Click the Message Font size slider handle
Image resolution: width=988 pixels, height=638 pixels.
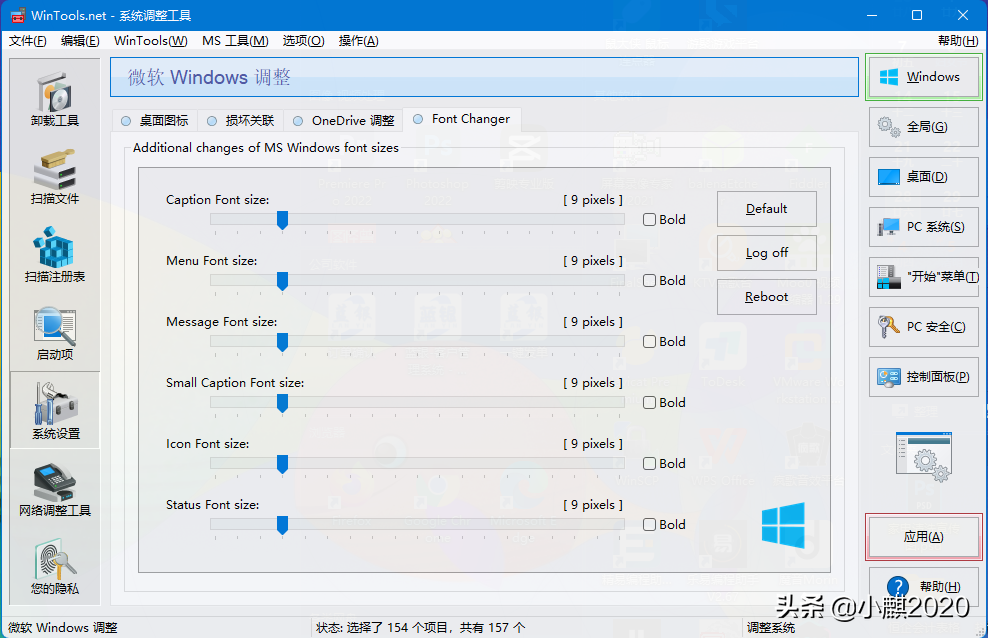(282, 343)
